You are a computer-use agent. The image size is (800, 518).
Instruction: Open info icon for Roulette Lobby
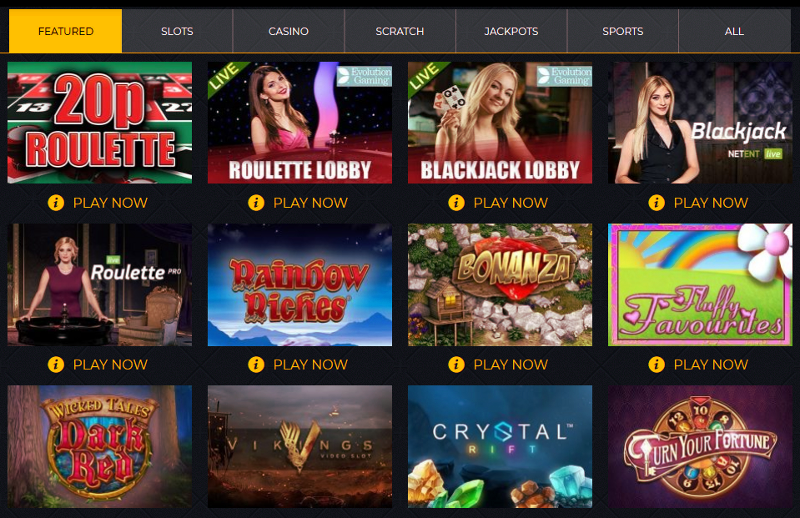(256, 203)
